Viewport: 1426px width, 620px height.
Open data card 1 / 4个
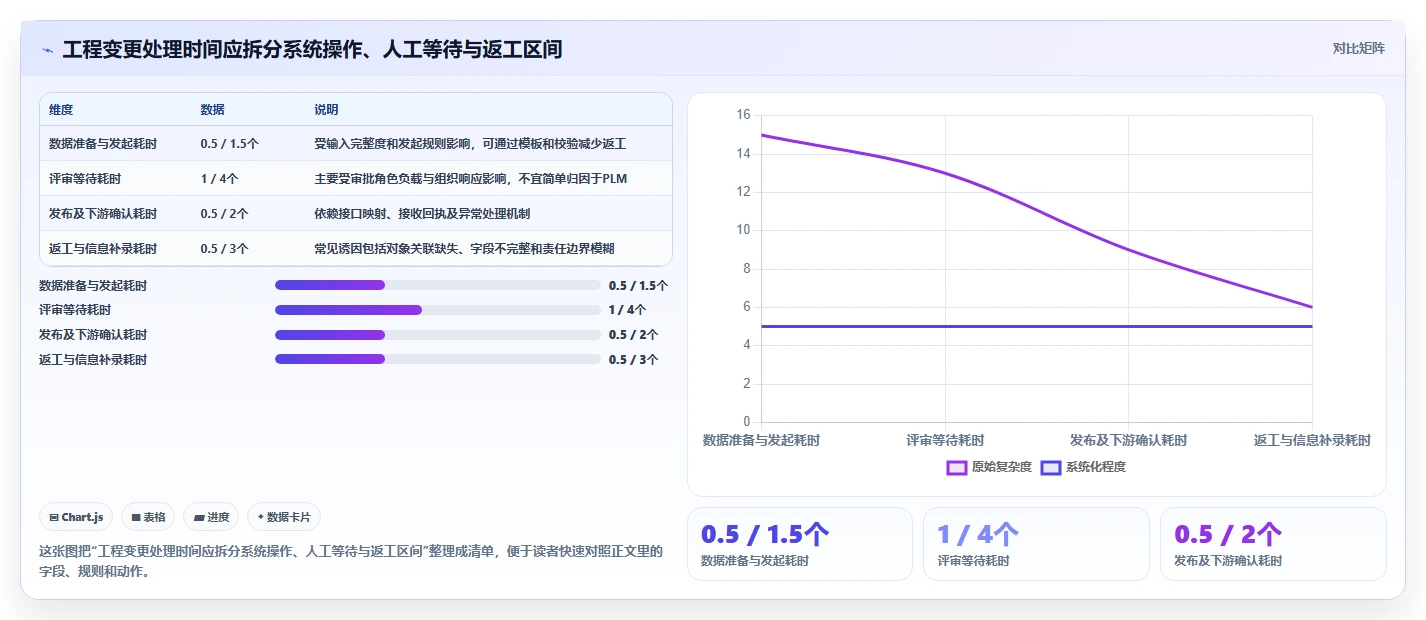click(x=1036, y=543)
